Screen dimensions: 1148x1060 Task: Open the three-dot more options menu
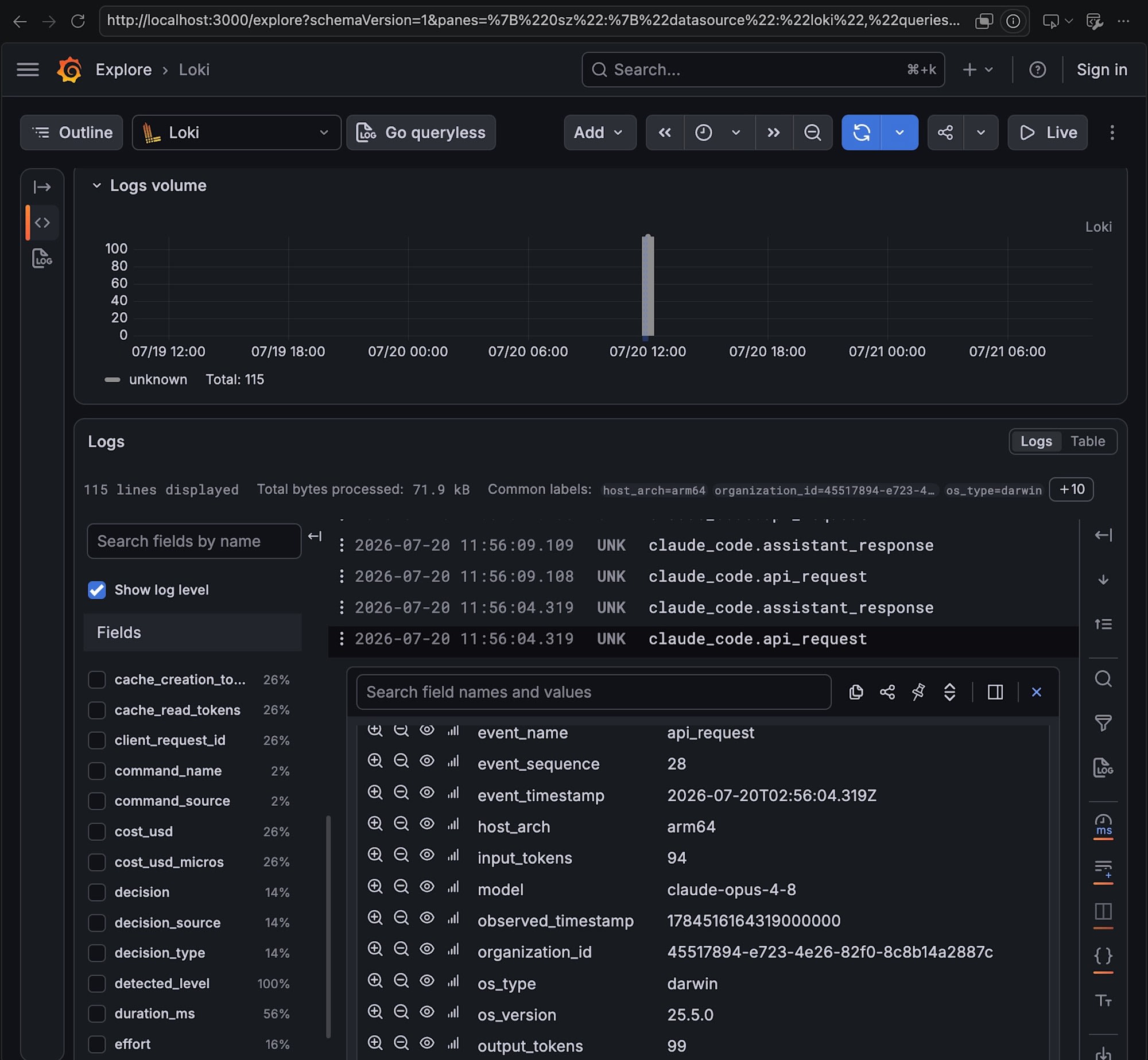pos(1112,133)
